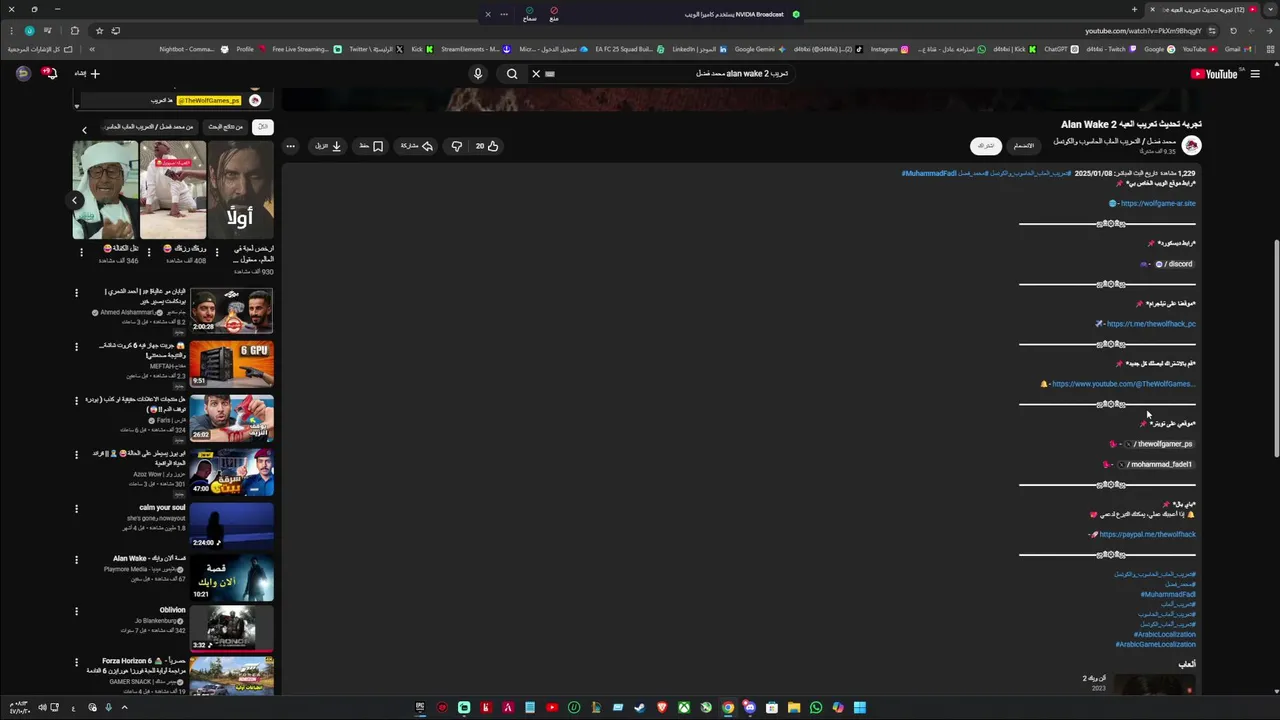Open Windows Start button

[x=860, y=708]
